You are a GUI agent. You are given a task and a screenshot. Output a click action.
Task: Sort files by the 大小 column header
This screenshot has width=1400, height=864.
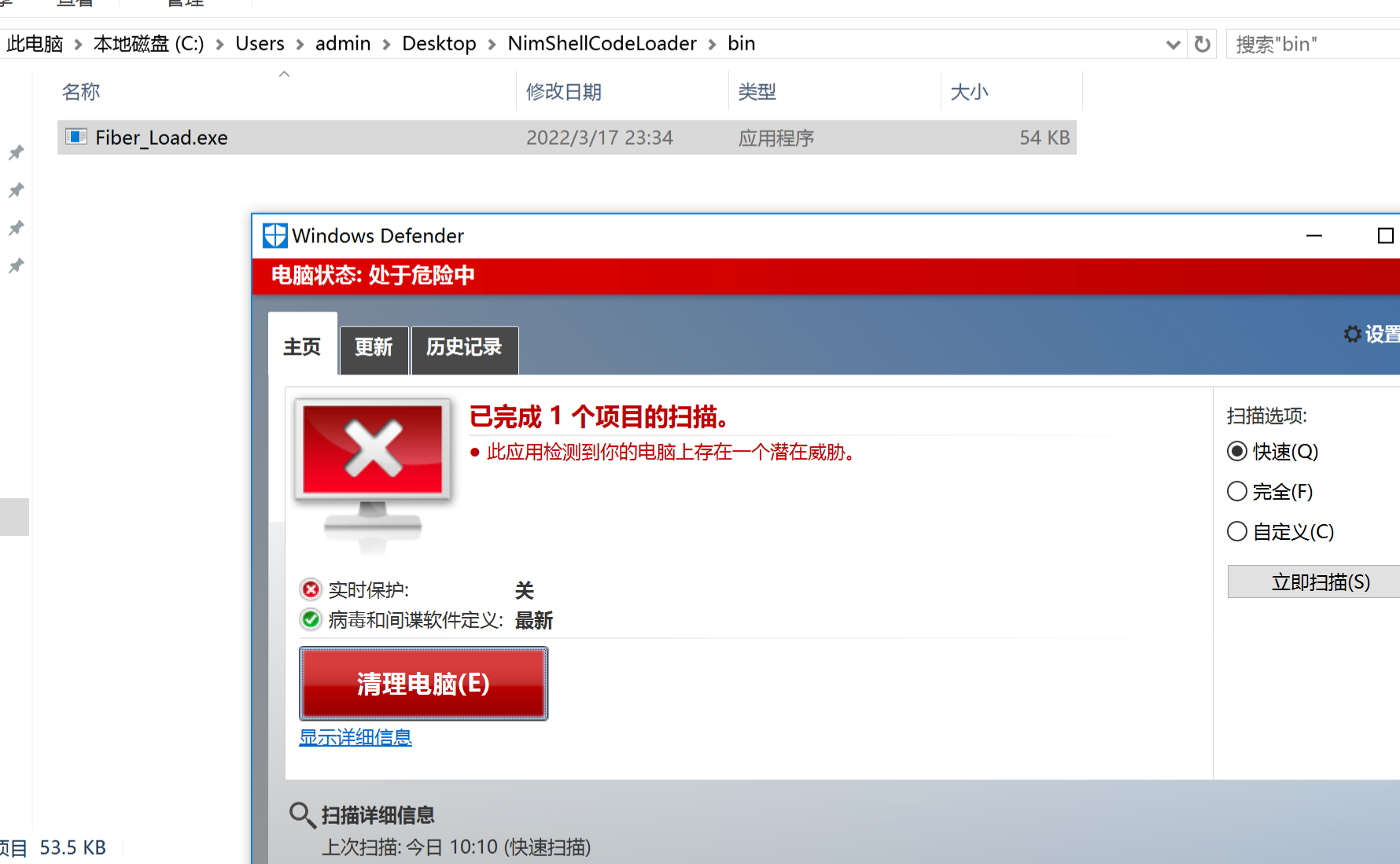pyautogui.click(x=969, y=92)
